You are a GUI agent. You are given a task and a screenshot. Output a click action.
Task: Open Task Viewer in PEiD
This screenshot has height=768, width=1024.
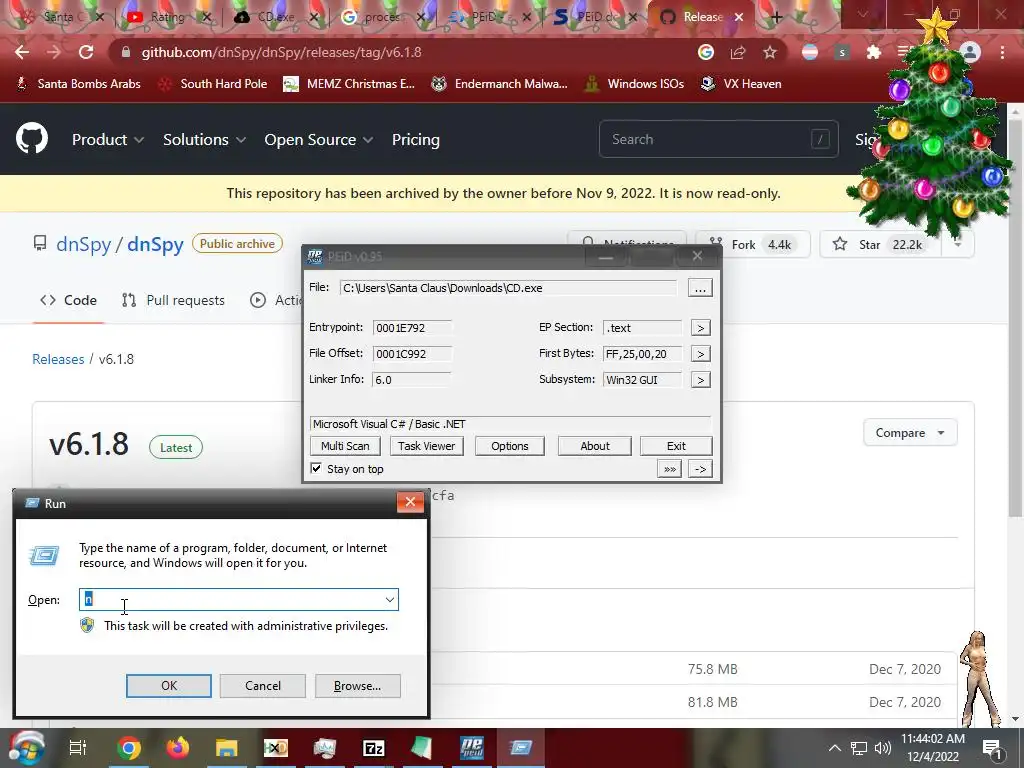click(426, 446)
